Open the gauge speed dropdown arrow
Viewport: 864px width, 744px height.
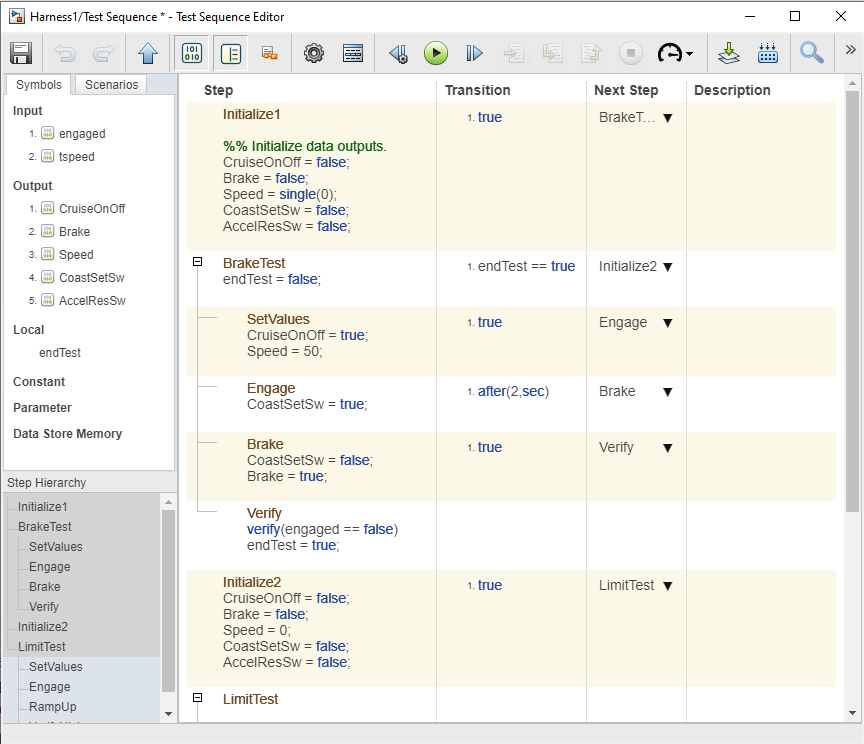click(689, 54)
